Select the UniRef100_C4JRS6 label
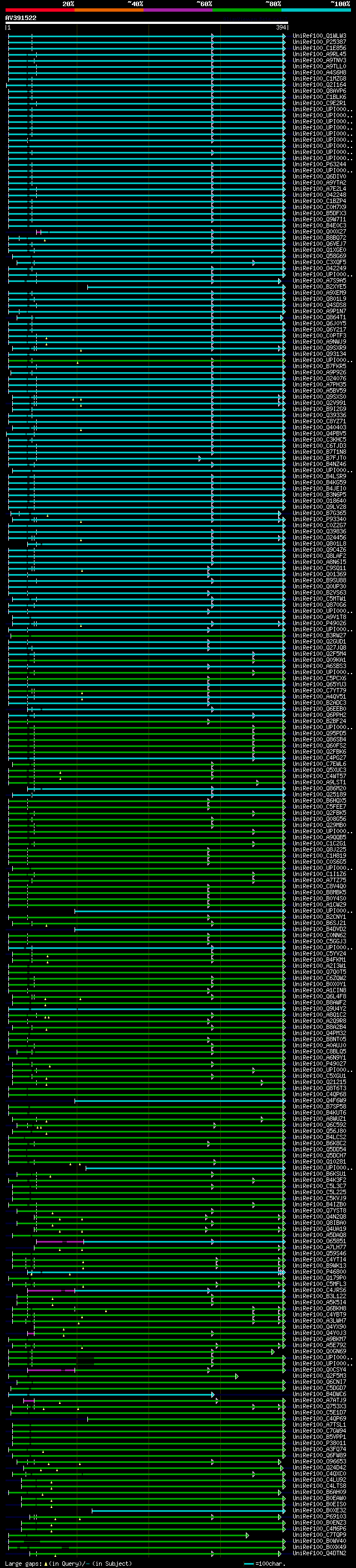Screen dimensions: 356x1568 (x=319, y=1290)
